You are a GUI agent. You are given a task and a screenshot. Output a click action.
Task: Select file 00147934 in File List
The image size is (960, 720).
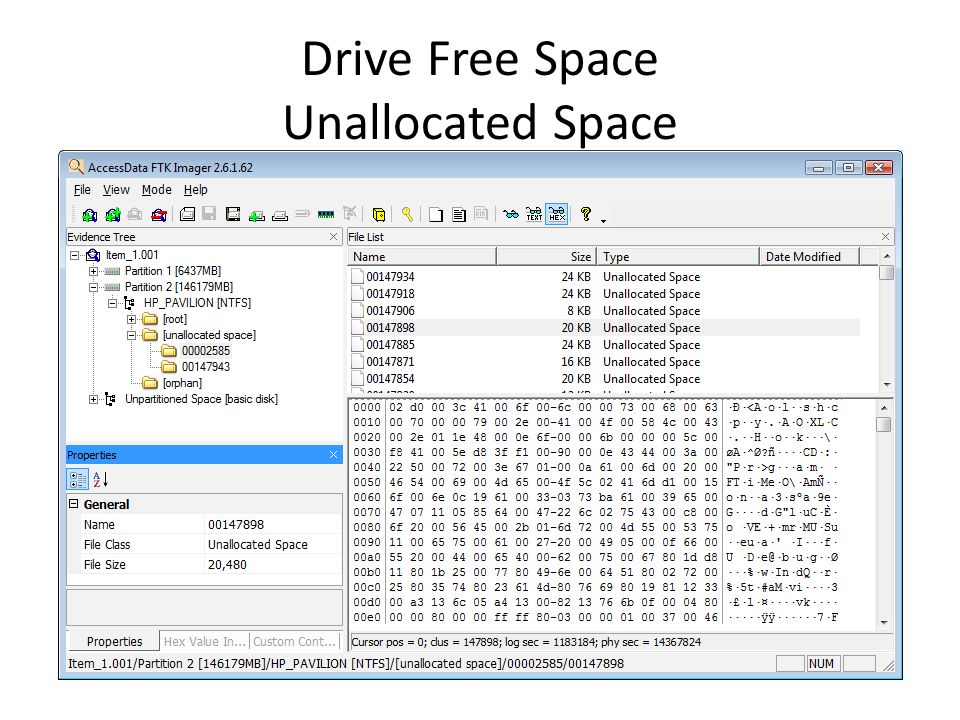click(390, 277)
